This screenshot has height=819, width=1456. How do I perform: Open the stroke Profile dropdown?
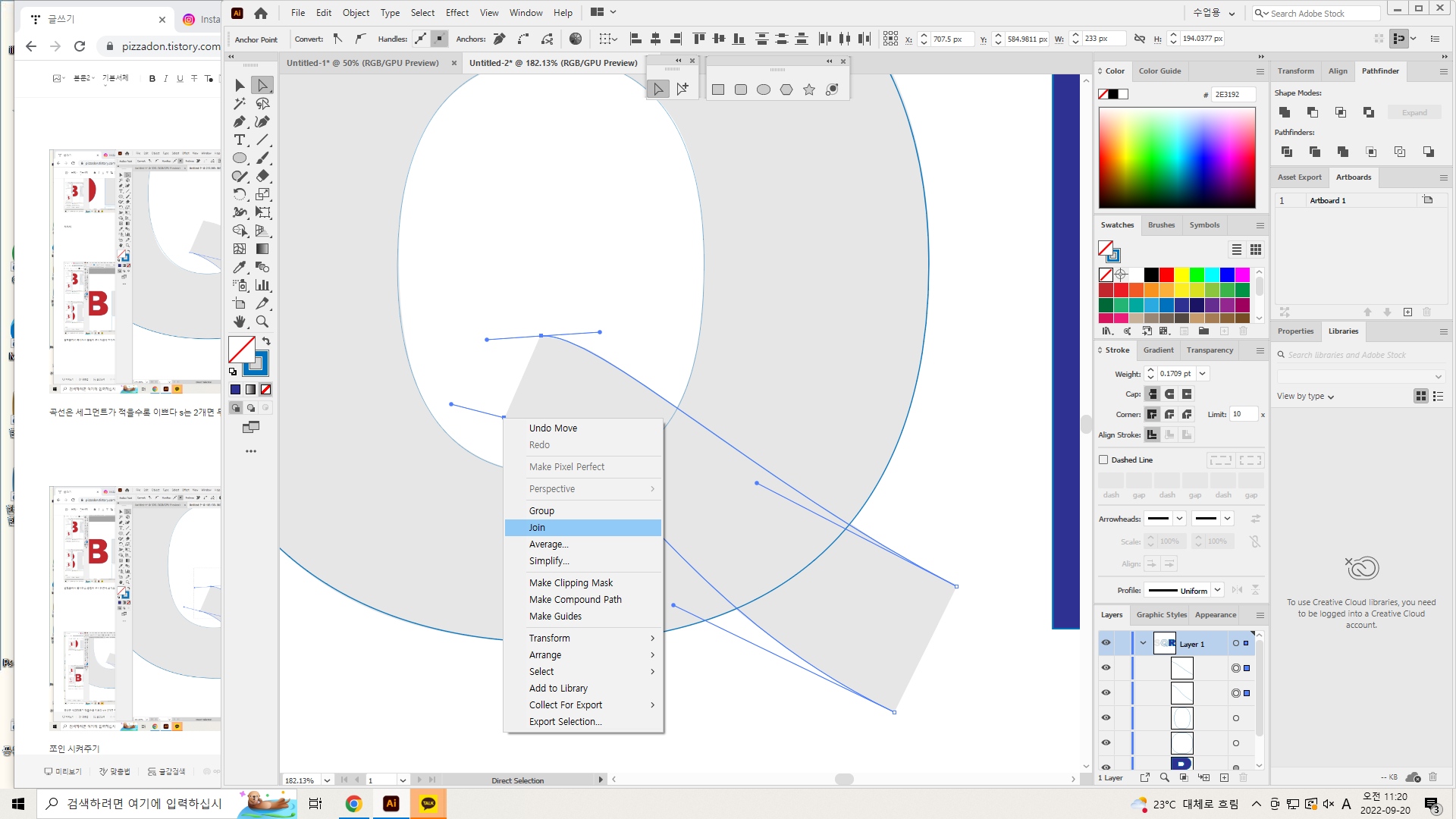[1217, 590]
